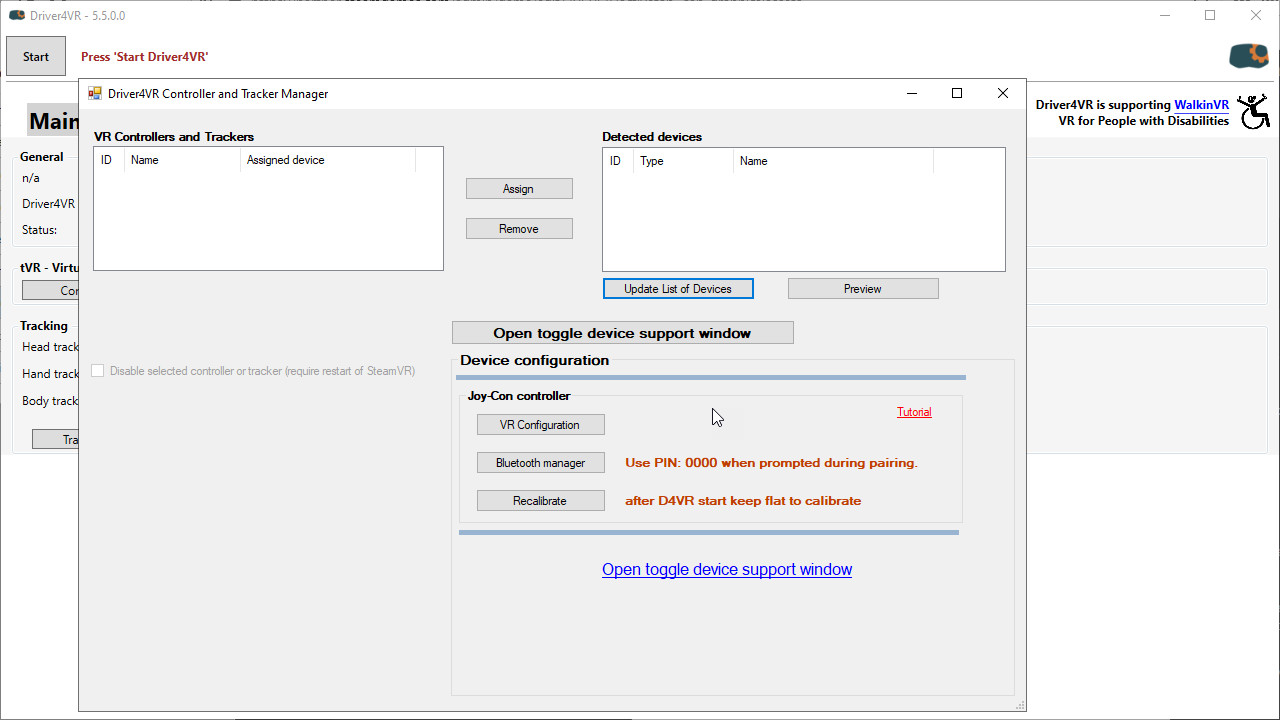Recalibrate the Joy-Con controller
The image size is (1280, 720).
tap(540, 500)
